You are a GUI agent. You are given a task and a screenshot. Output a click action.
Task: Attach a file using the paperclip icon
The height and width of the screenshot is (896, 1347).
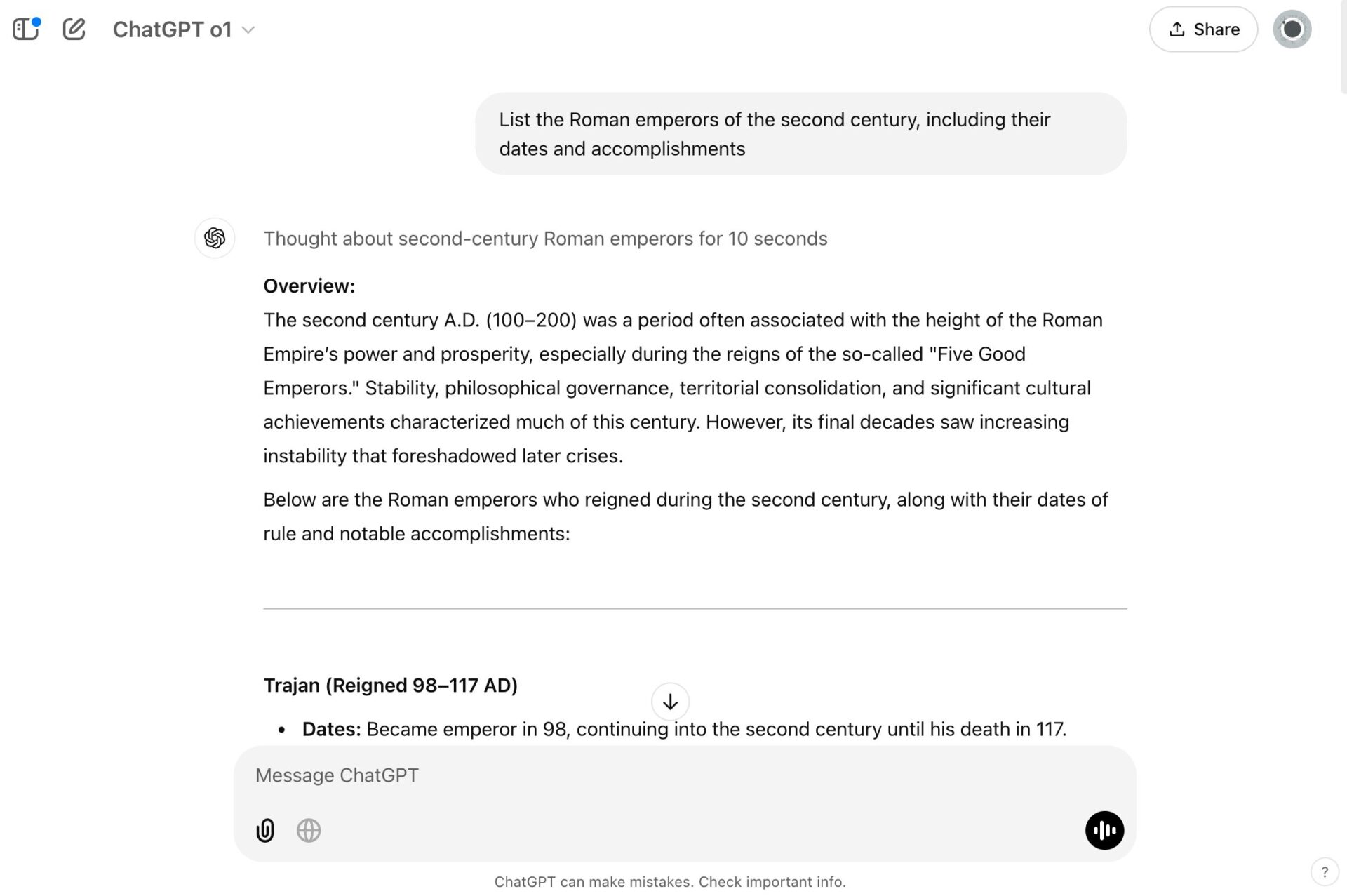pyautogui.click(x=265, y=831)
